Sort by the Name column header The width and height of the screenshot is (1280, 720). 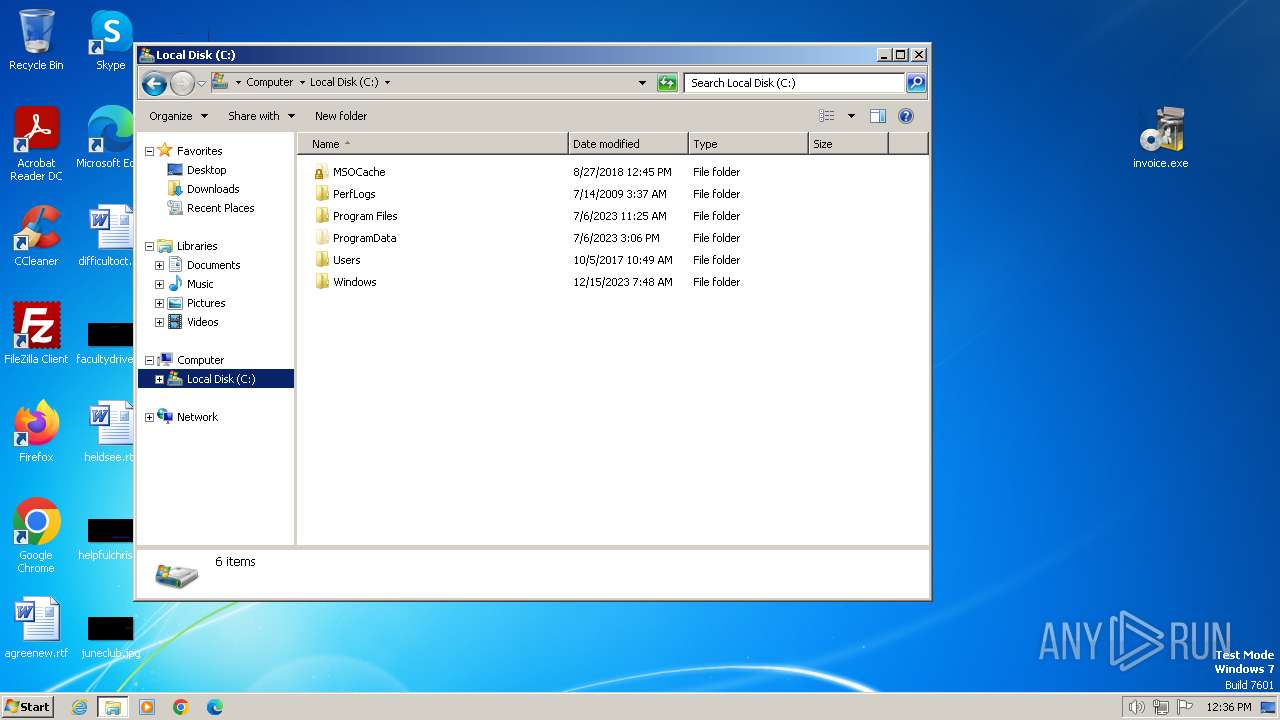(432, 144)
